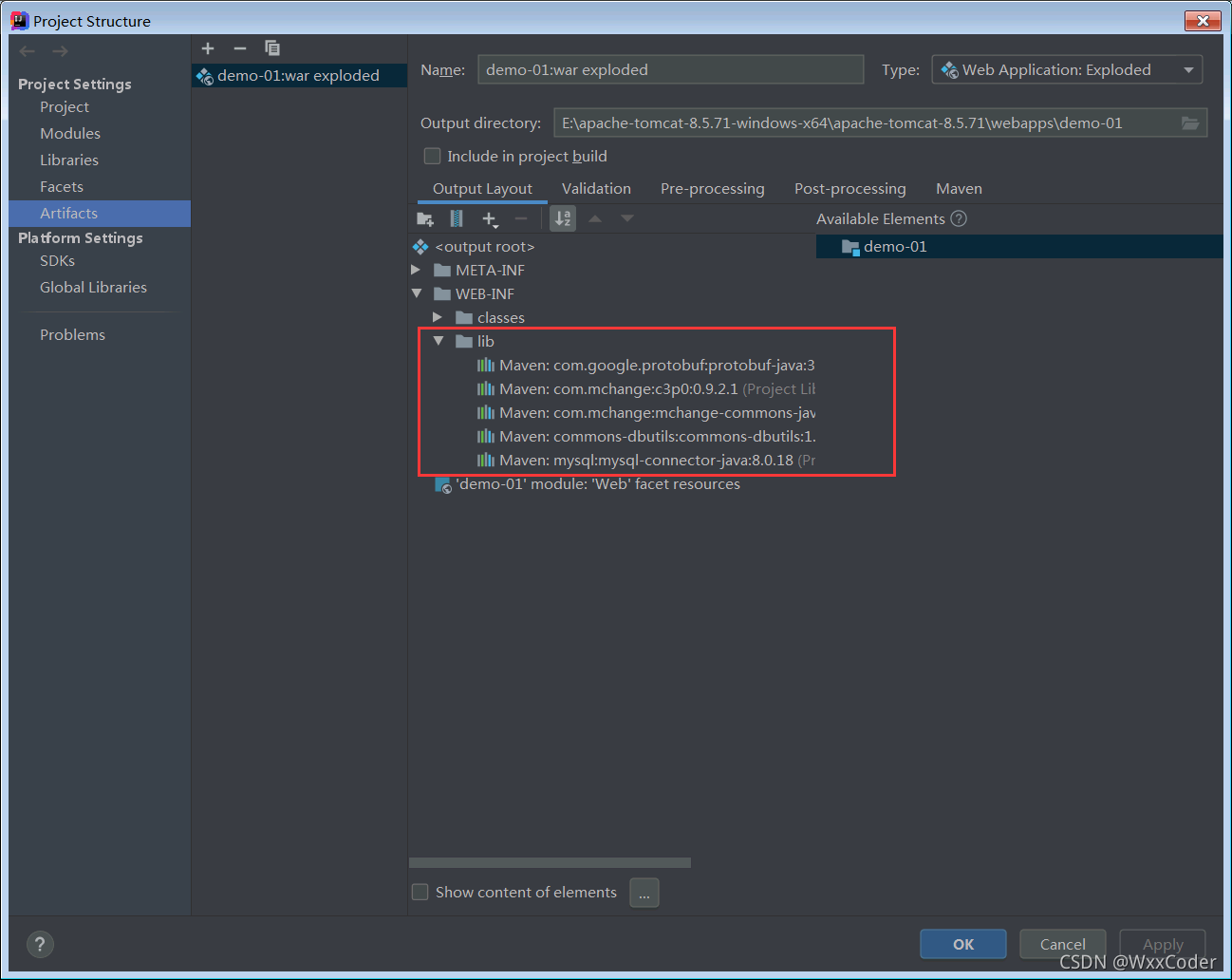Enable the Include in project build checkbox
This screenshot has height=980, width=1232.
[432, 156]
